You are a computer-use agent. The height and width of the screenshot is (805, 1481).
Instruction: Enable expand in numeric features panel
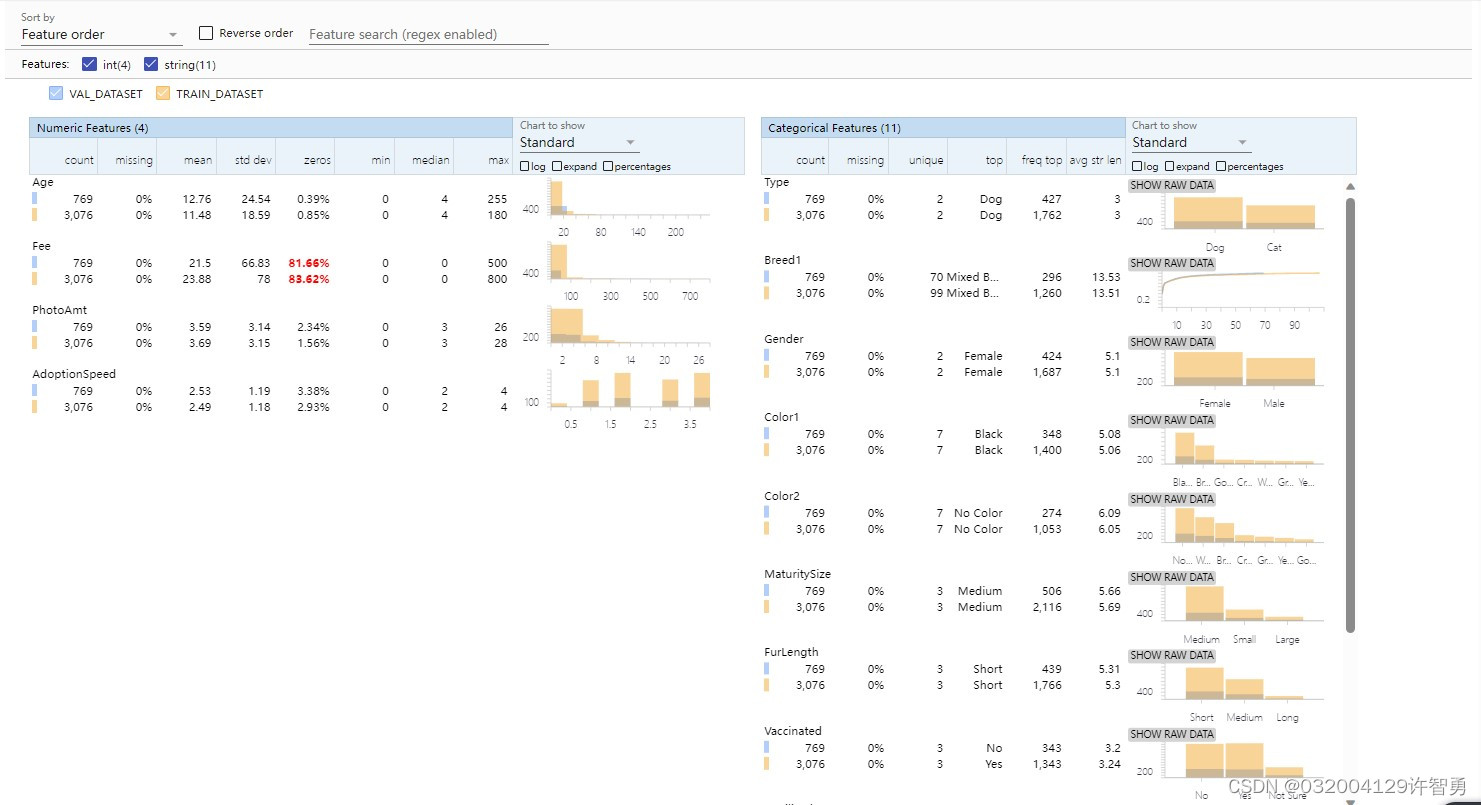(557, 167)
